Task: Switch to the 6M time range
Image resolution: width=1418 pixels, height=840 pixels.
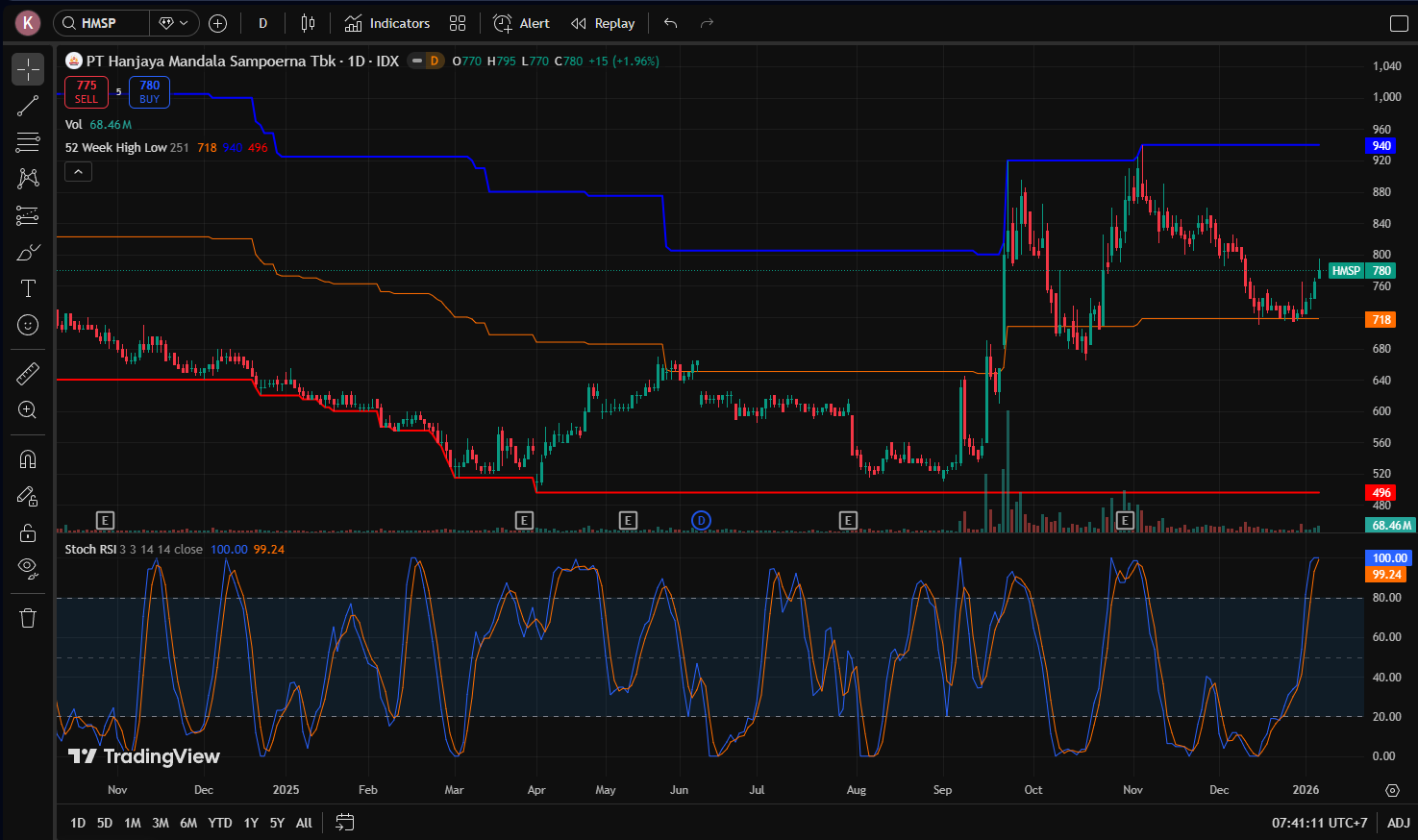Action: point(188,823)
